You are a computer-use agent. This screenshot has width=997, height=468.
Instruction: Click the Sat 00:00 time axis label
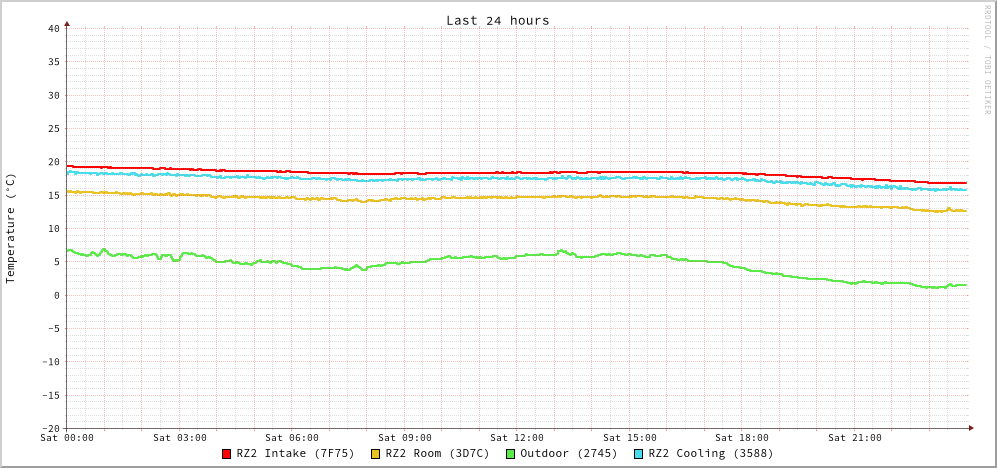67,438
